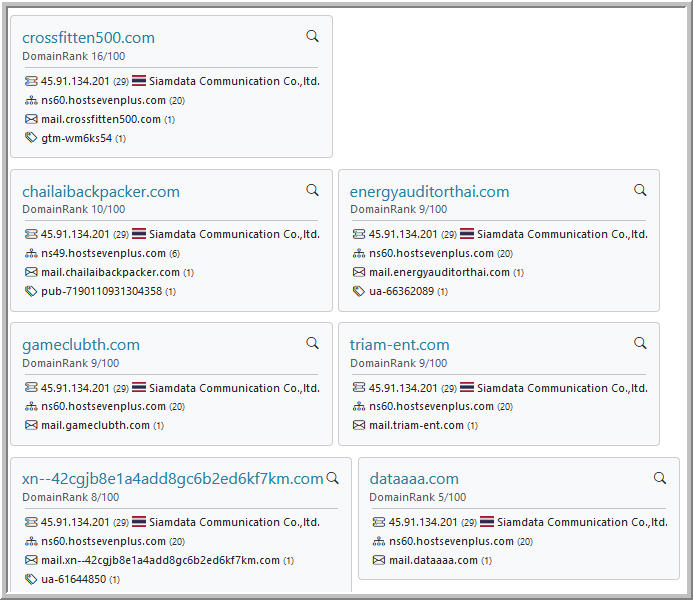This screenshot has width=693, height=600.
Task: Click the Thailand flag in crossfitten500.com card
Action: coord(139,81)
